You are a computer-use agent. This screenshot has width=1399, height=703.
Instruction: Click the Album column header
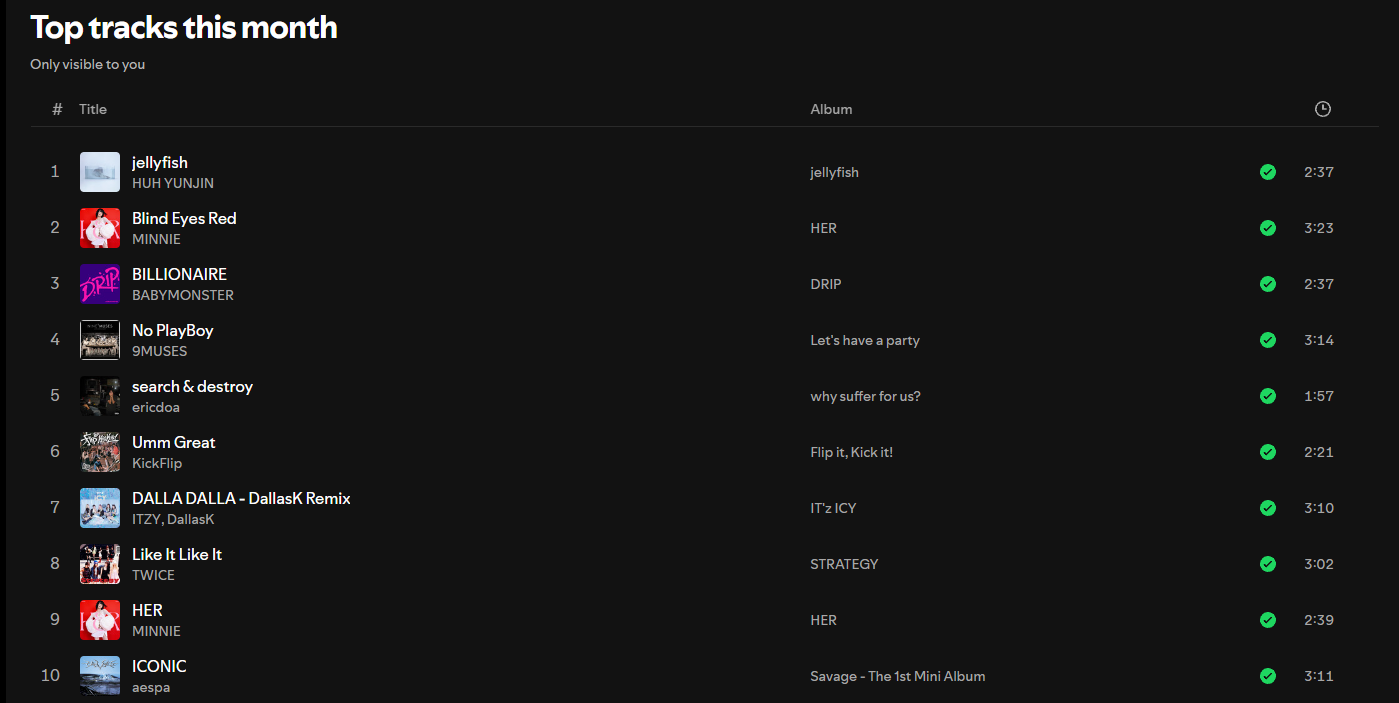(x=831, y=109)
